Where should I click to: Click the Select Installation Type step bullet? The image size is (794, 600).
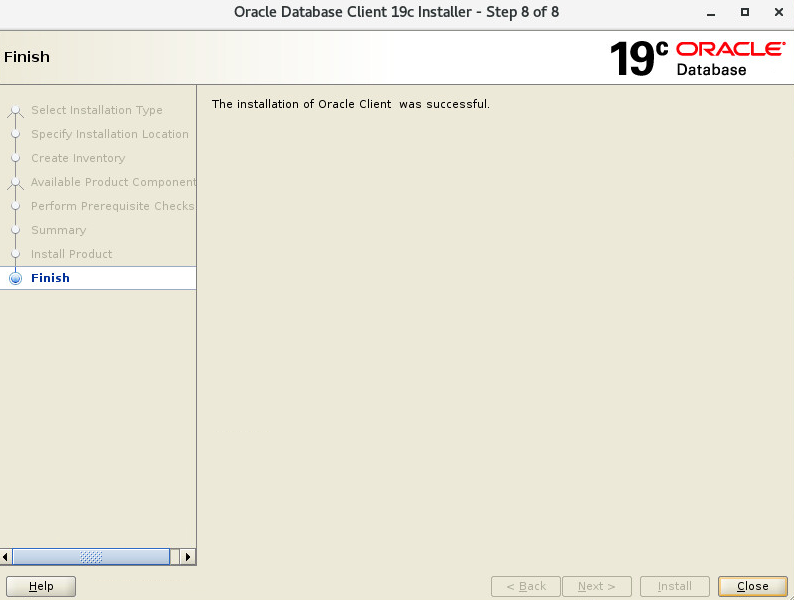coord(16,110)
